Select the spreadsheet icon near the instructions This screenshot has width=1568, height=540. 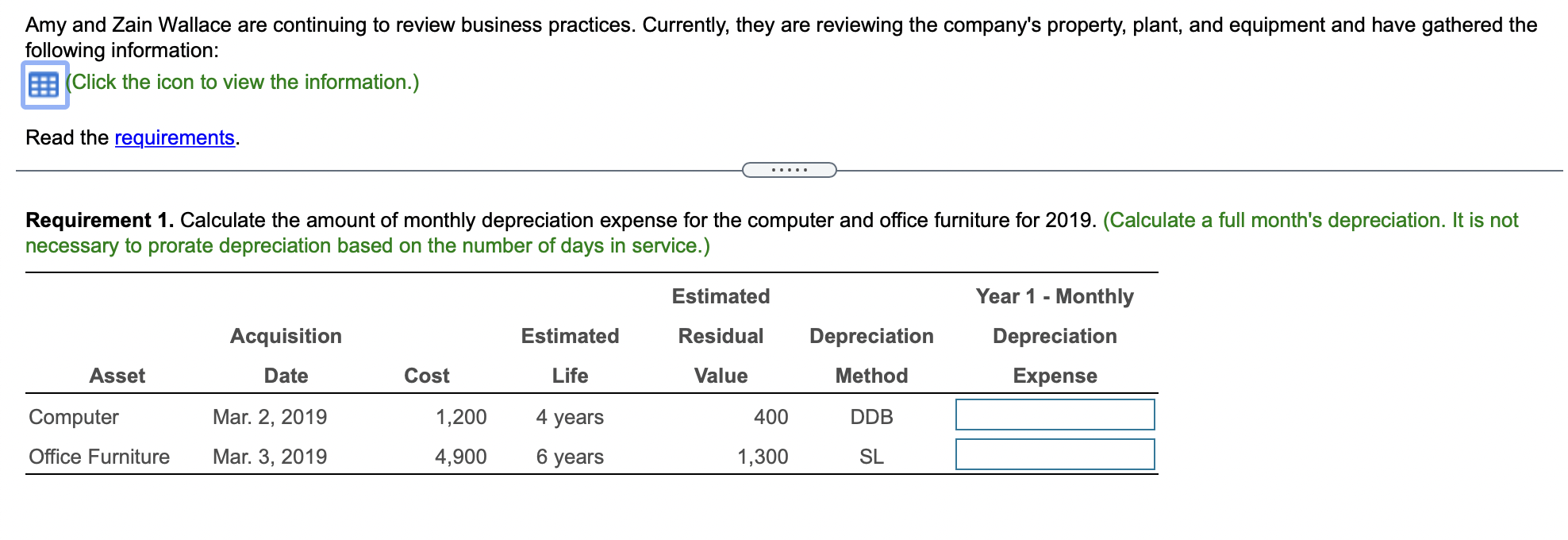point(44,82)
